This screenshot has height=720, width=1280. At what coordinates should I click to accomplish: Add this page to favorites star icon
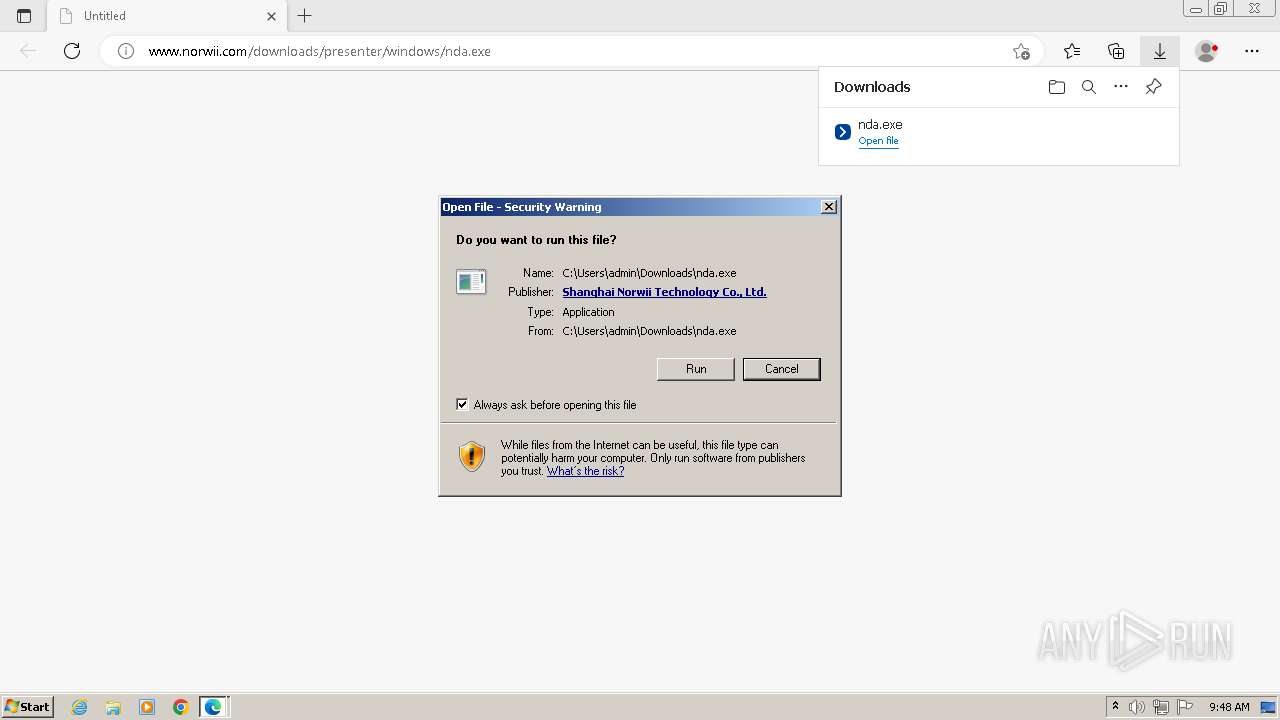click(1021, 51)
